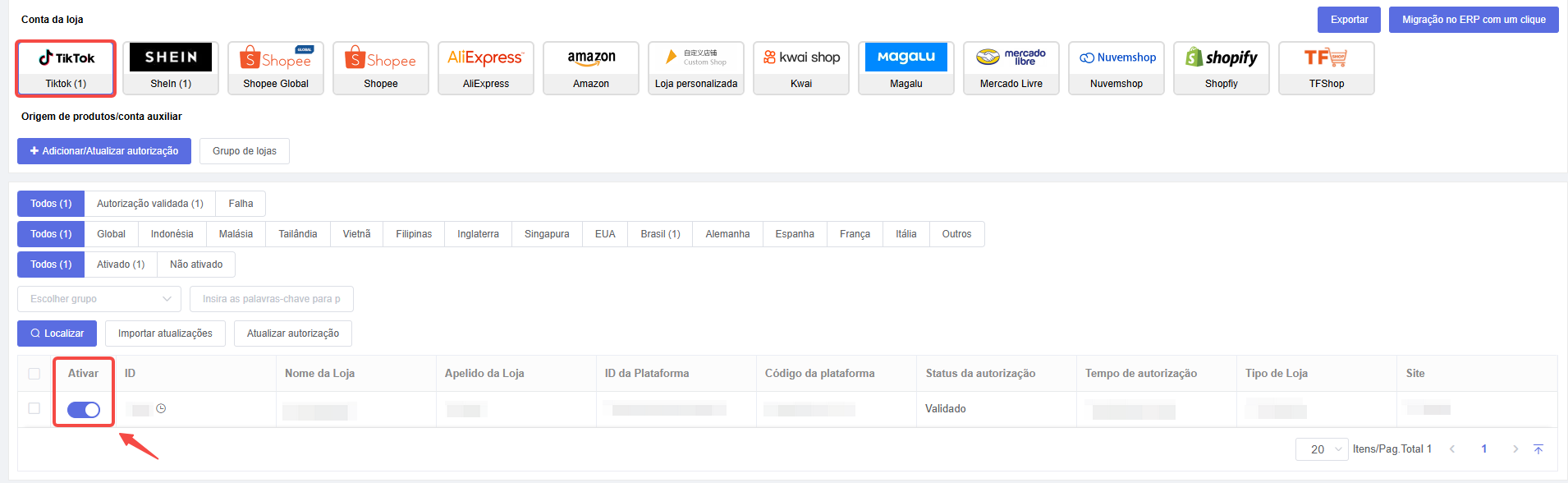The image size is (1568, 483).
Task: Switch to Autorização validada (1) tab
Action: tap(150, 204)
